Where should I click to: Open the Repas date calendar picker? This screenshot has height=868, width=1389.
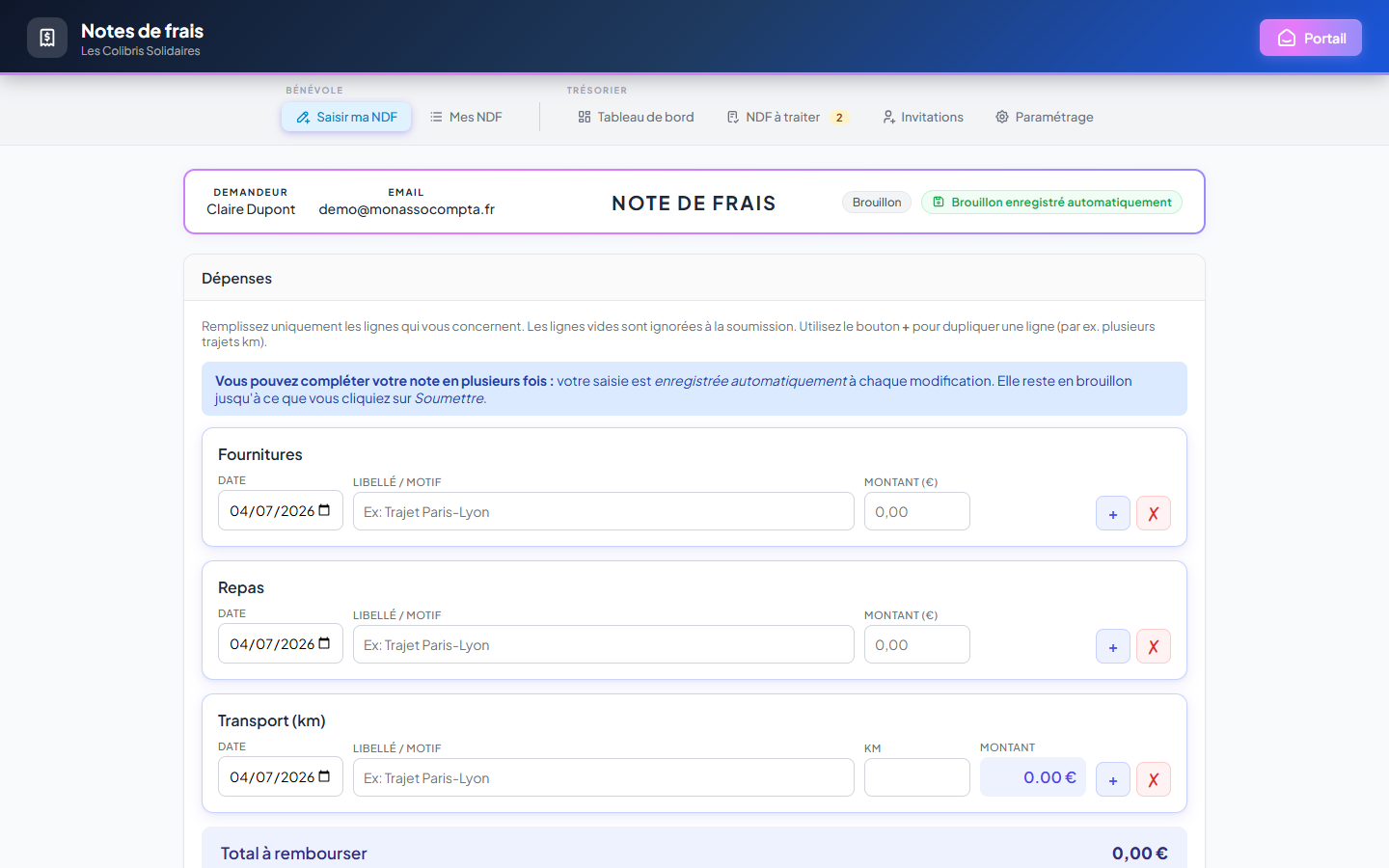[x=324, y=643]
